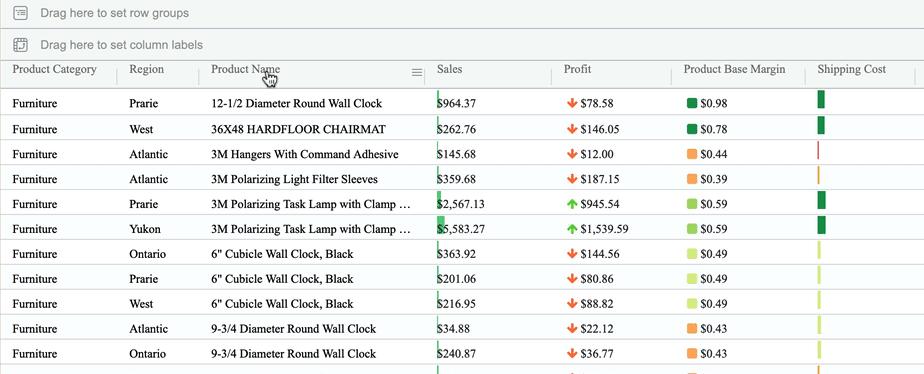Click the green up arrow beside $1,539.59
Screen dimensions: 924x374
click(571, 229)
